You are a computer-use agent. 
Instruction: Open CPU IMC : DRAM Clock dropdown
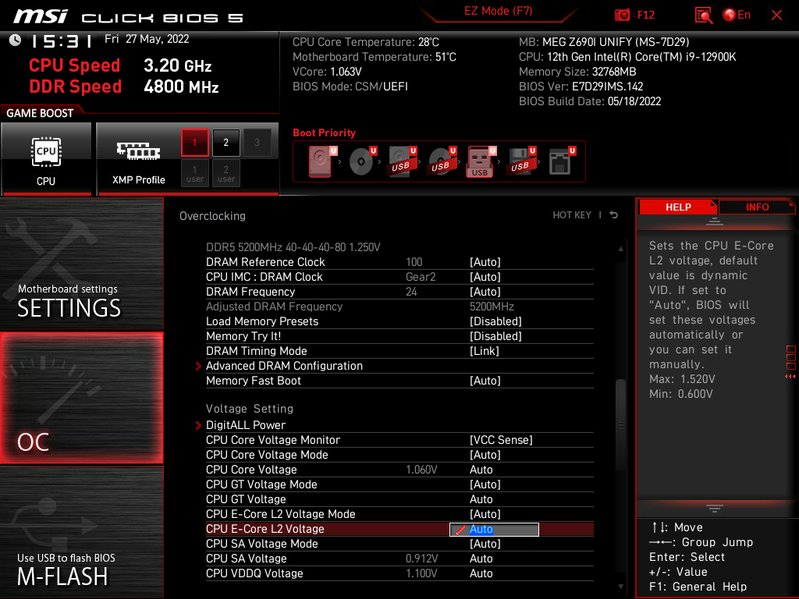(x=485, y=277)
